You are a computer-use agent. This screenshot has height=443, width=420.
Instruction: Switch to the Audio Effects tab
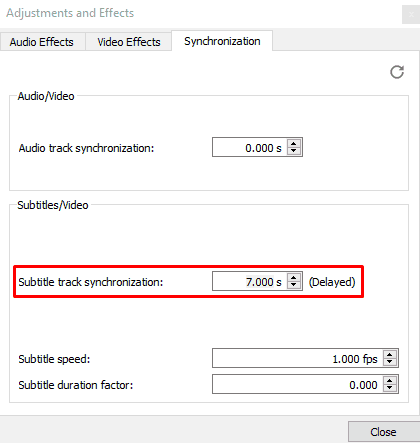[x=42, y=42]
